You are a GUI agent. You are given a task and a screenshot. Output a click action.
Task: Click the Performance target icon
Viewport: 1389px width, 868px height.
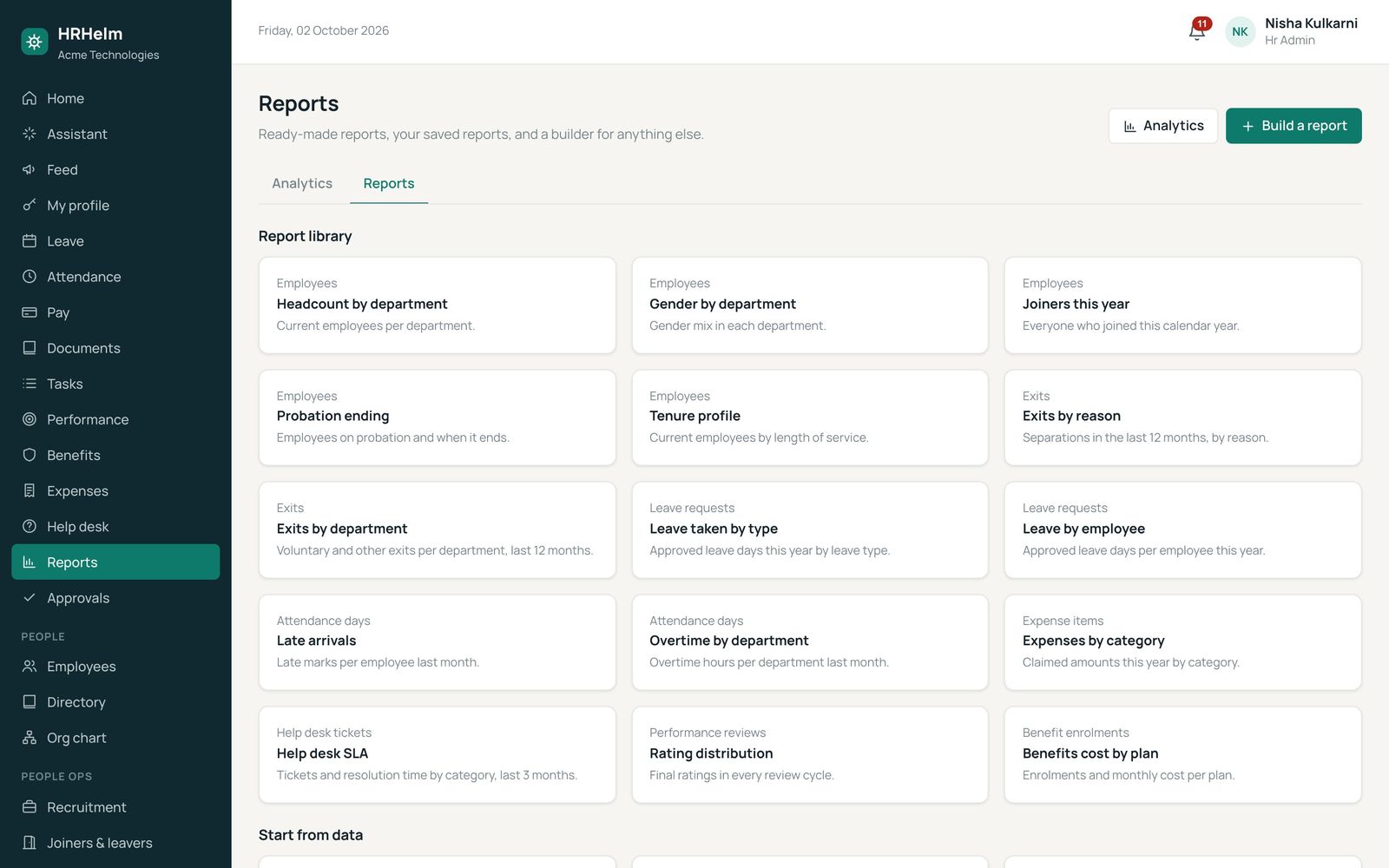coord(30,419)
